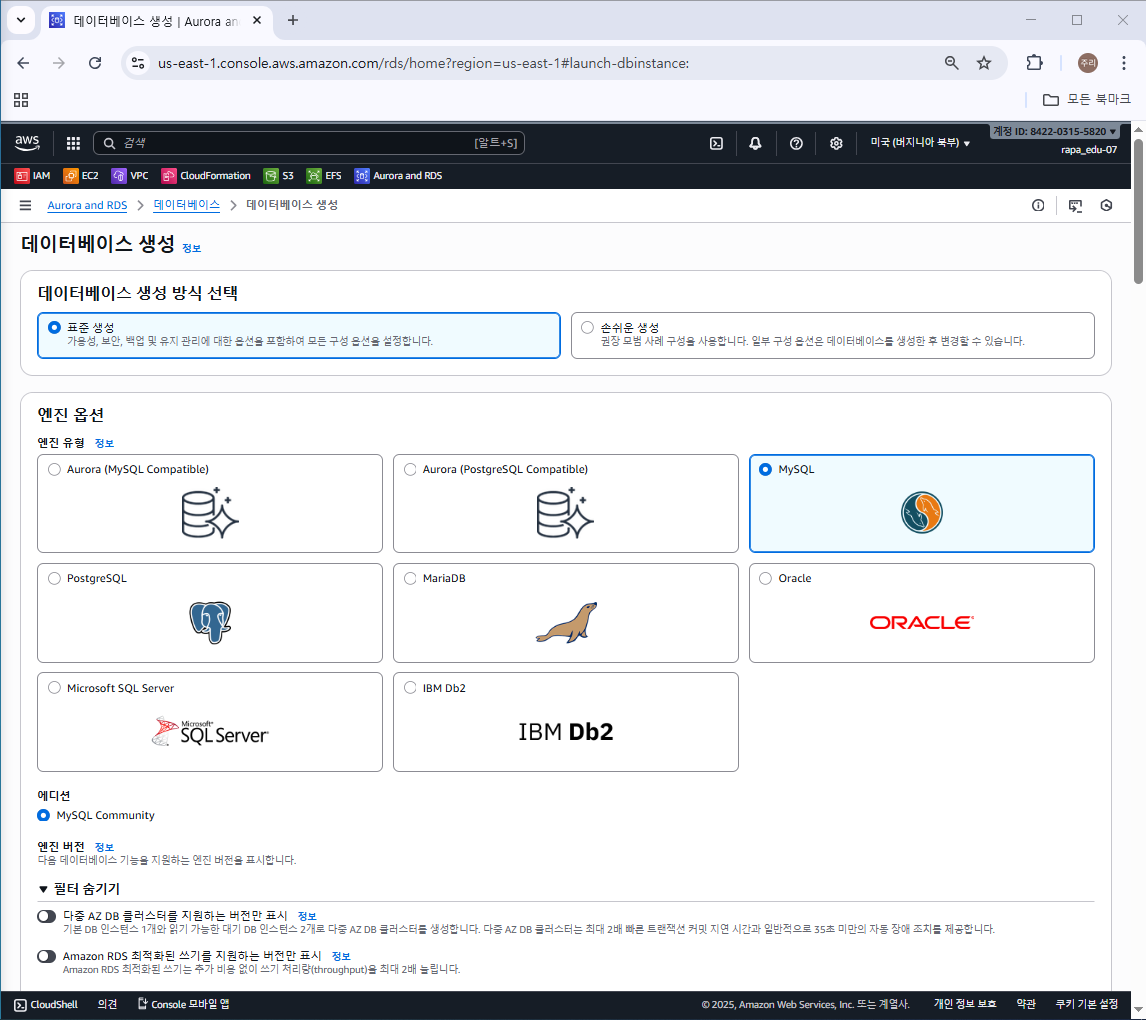
Task: Go to Aurora and RDS breadcrumb
Action: click(x=87, y=206)
